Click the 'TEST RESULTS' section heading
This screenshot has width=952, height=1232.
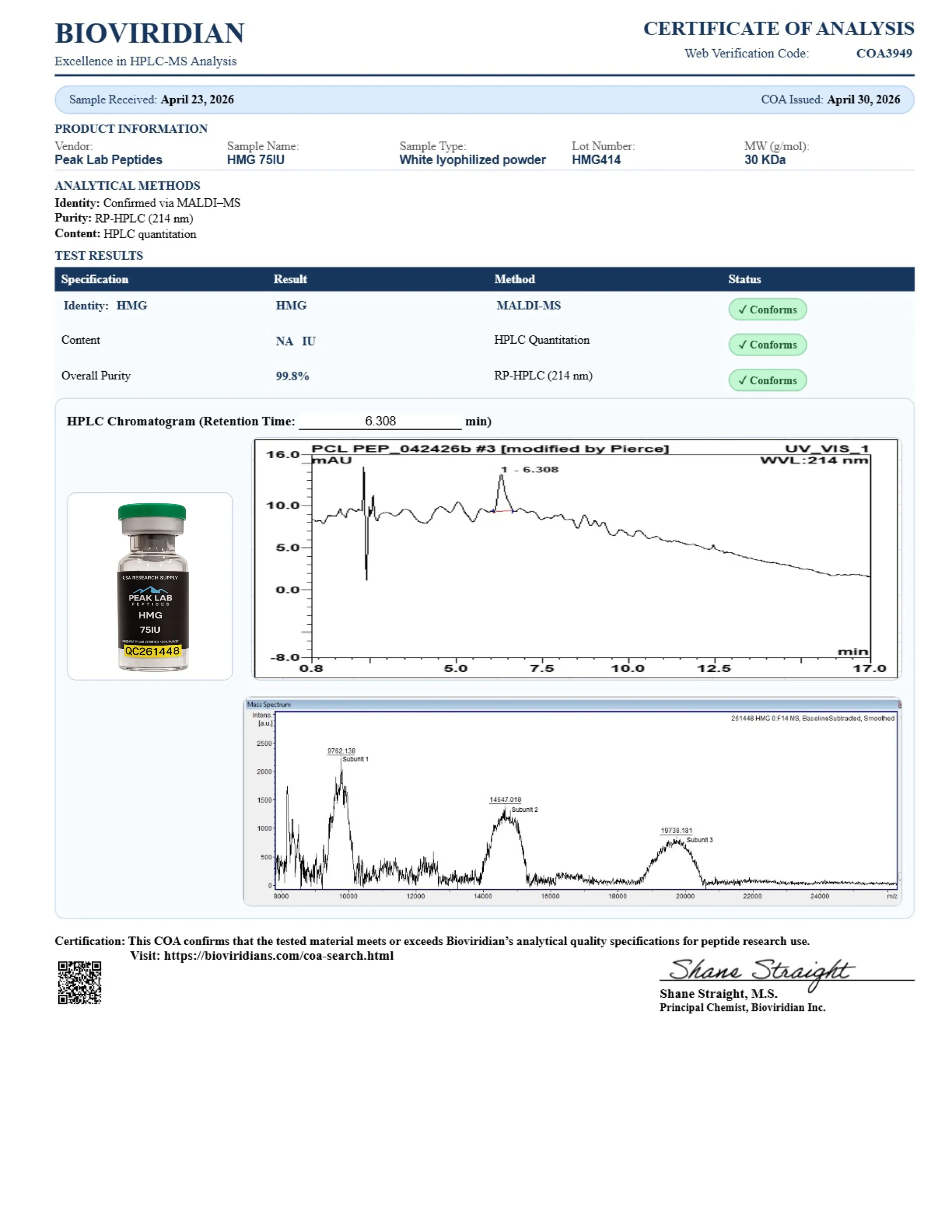click(x=99, y=256)
